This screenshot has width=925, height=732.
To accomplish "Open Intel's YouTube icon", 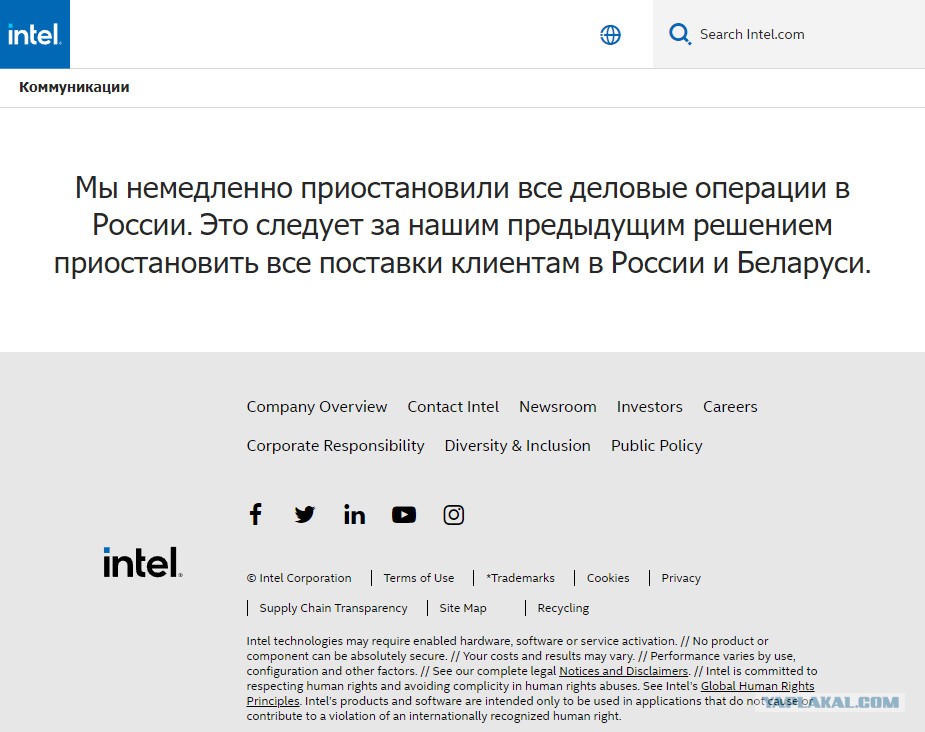I will [404, 514].
